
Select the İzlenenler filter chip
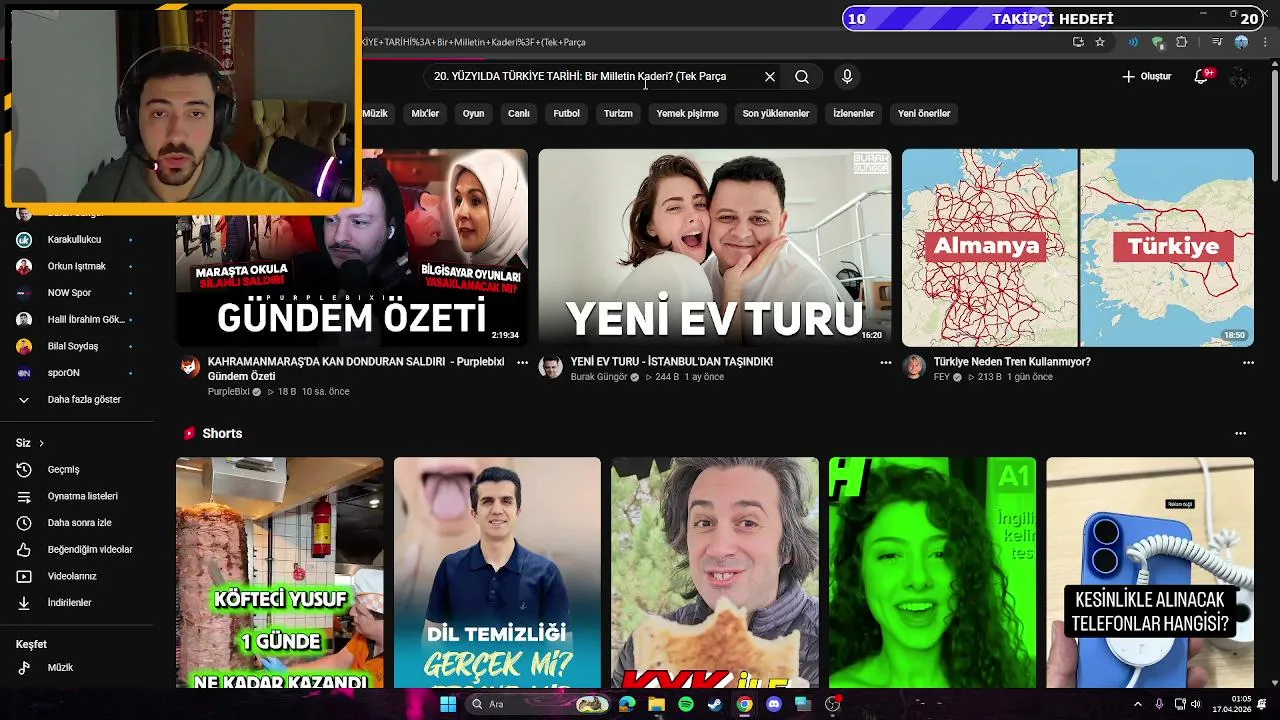pyautogui.click(x=853, y=114)
